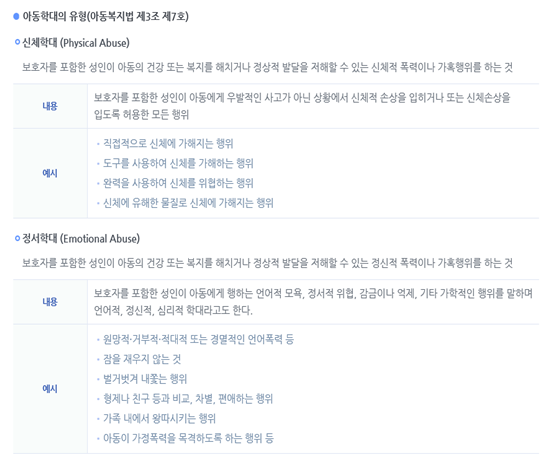
Task: Click the 정서학대 (Emotional Abuse) heading
Action: [x=81, y=239]
